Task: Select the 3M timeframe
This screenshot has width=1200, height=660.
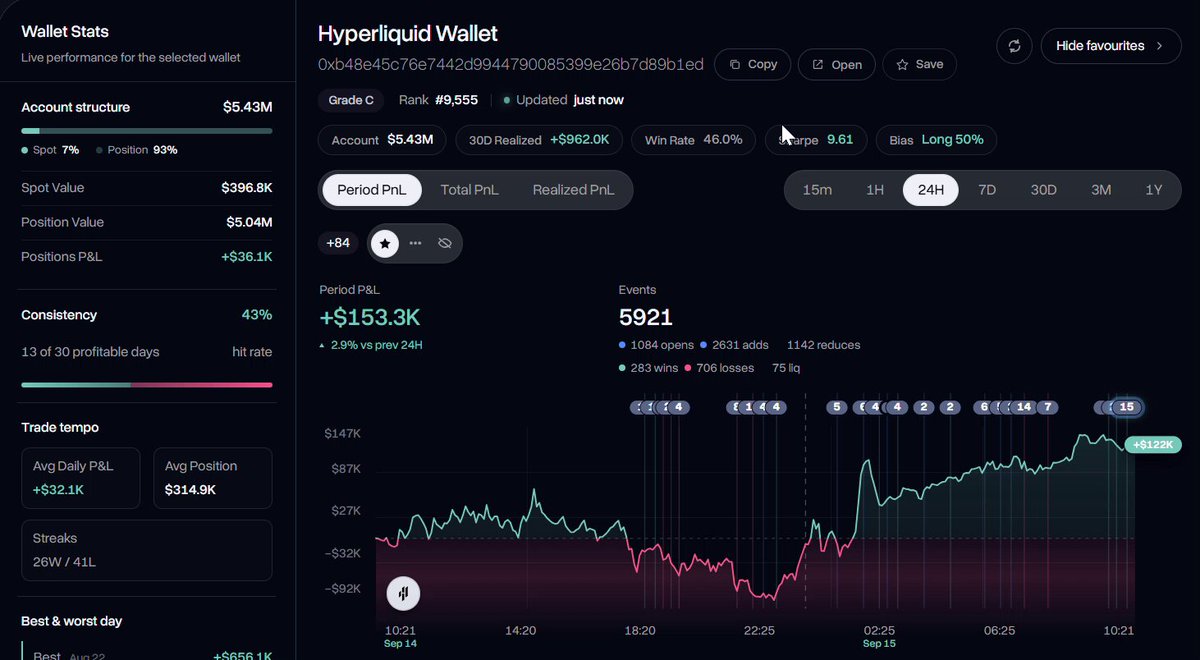Action: click(x=1101, y=190)
